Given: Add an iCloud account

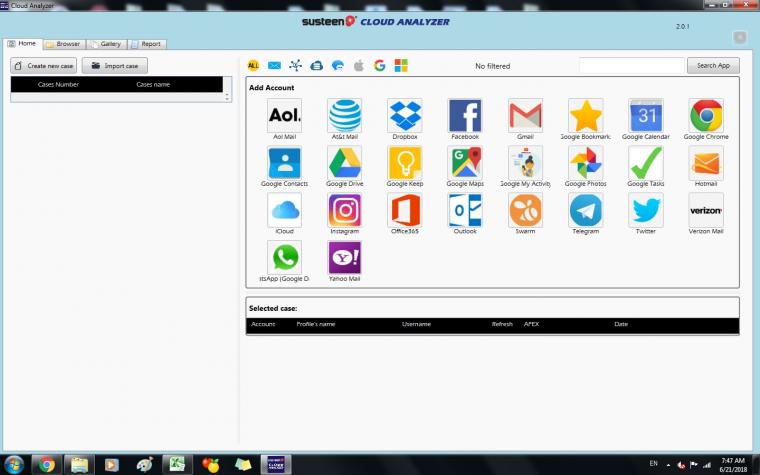Looking at the screenshot, I should [x=284, y=210].
